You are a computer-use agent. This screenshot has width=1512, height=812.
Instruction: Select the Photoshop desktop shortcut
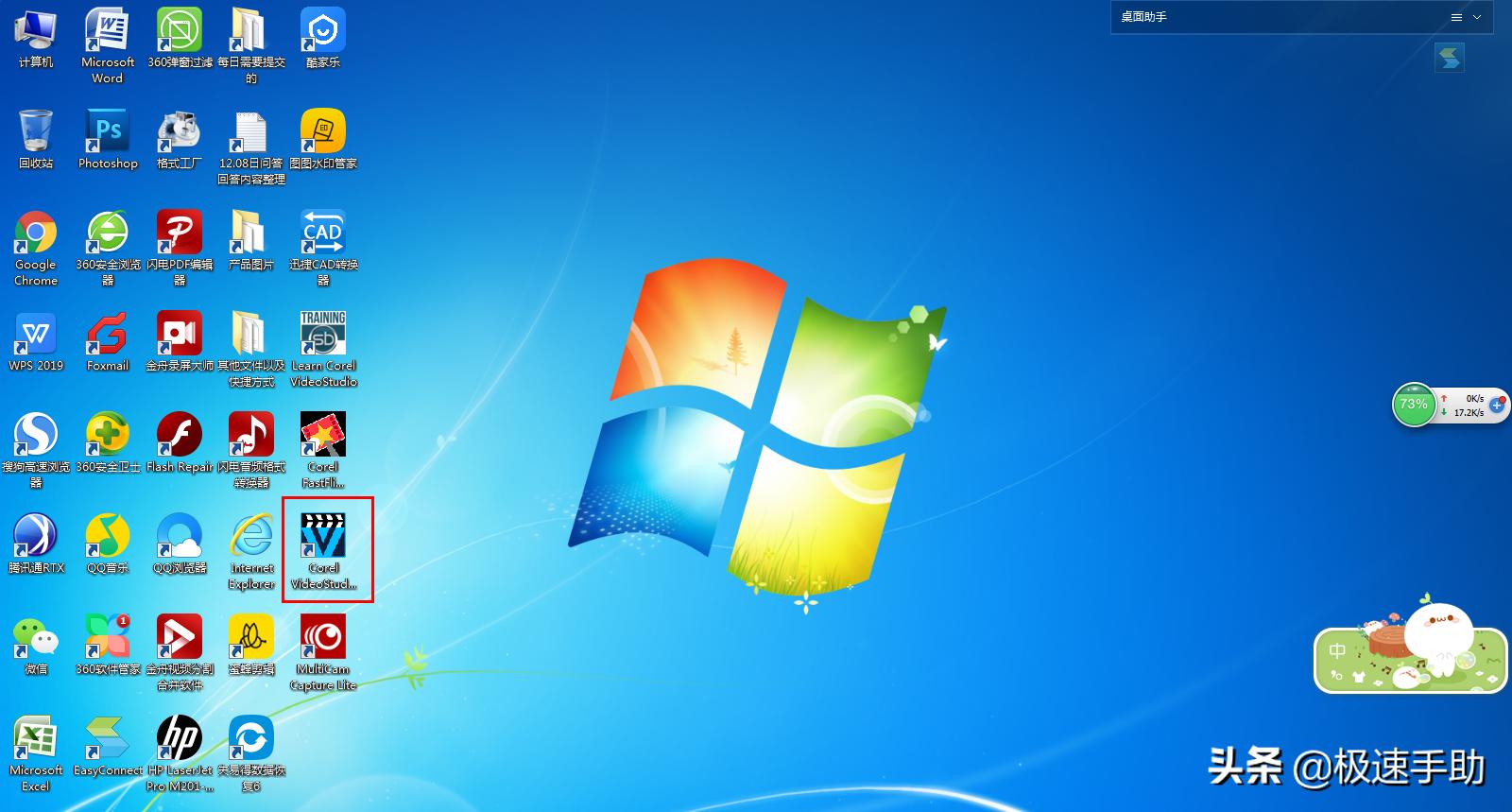coord(108,139)
